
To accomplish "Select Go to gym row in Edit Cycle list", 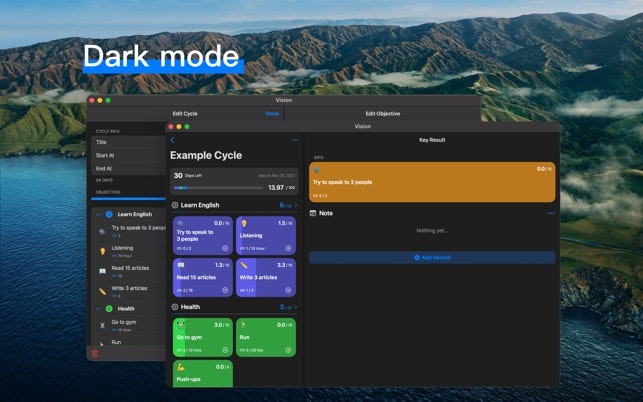I will click(129, 325).
